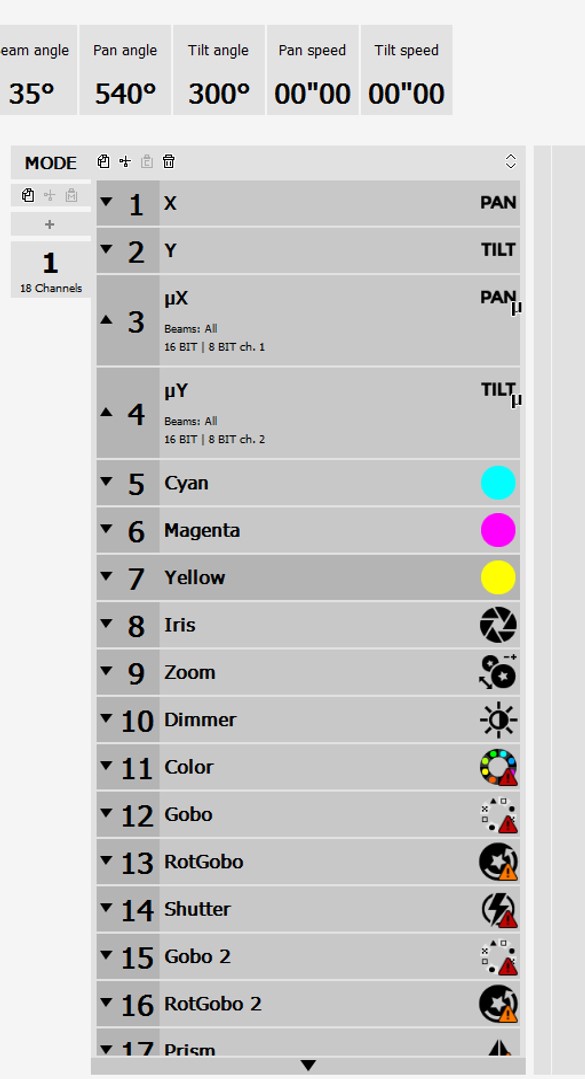Expand channel 1 X details
This screenshot has height=1079, width=585.
pyautogui.click(x=106, y=202)
